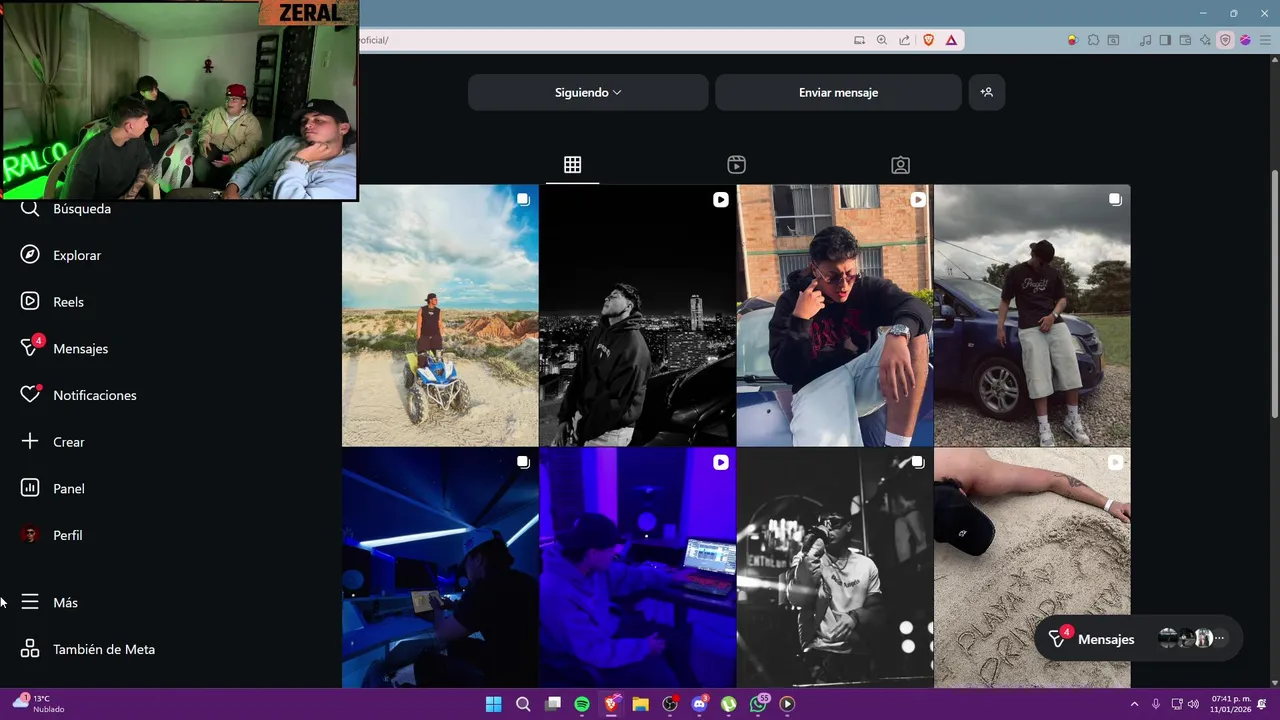
Task: Click the taskbar volume speaker icon
Action: pyautogui.click(x=1193, y=704)
